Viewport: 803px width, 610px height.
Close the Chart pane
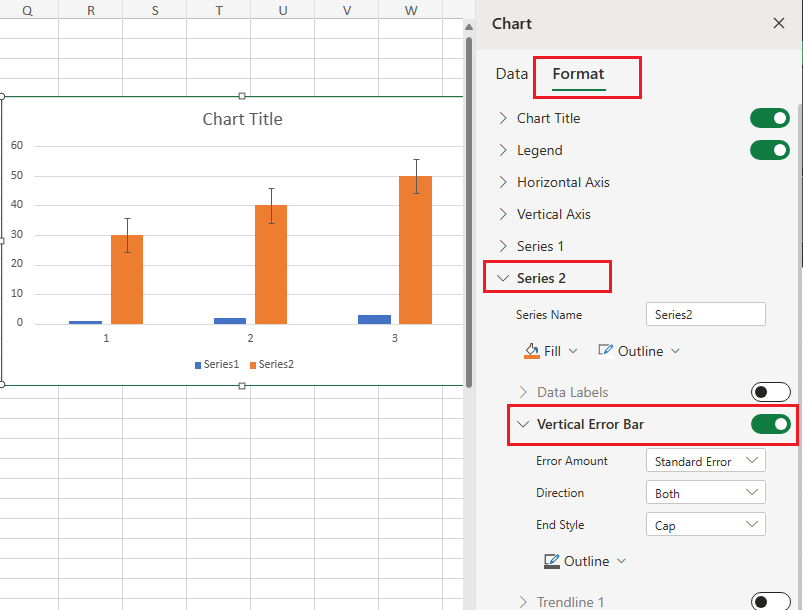(x=778, y=23)
